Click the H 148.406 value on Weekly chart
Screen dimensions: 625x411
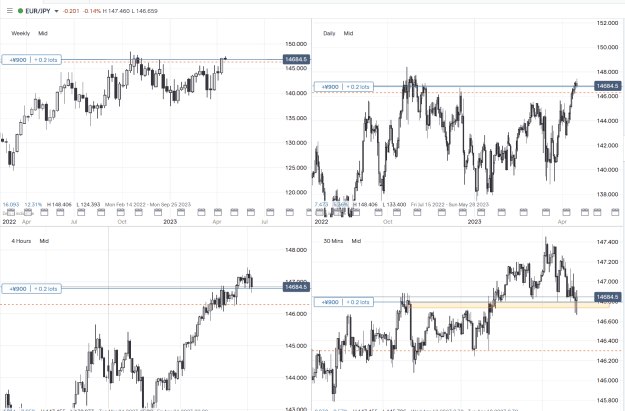point(59,205)
